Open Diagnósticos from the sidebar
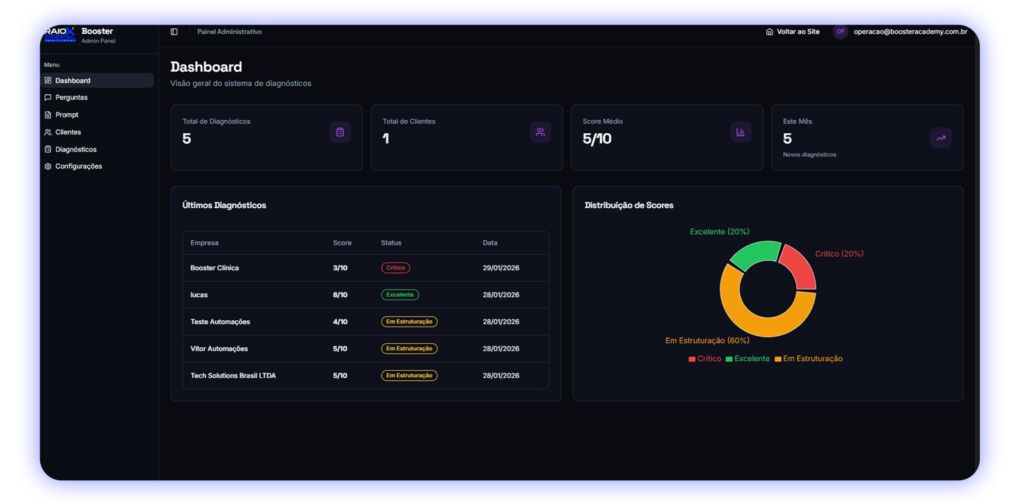 pos(75,149)
